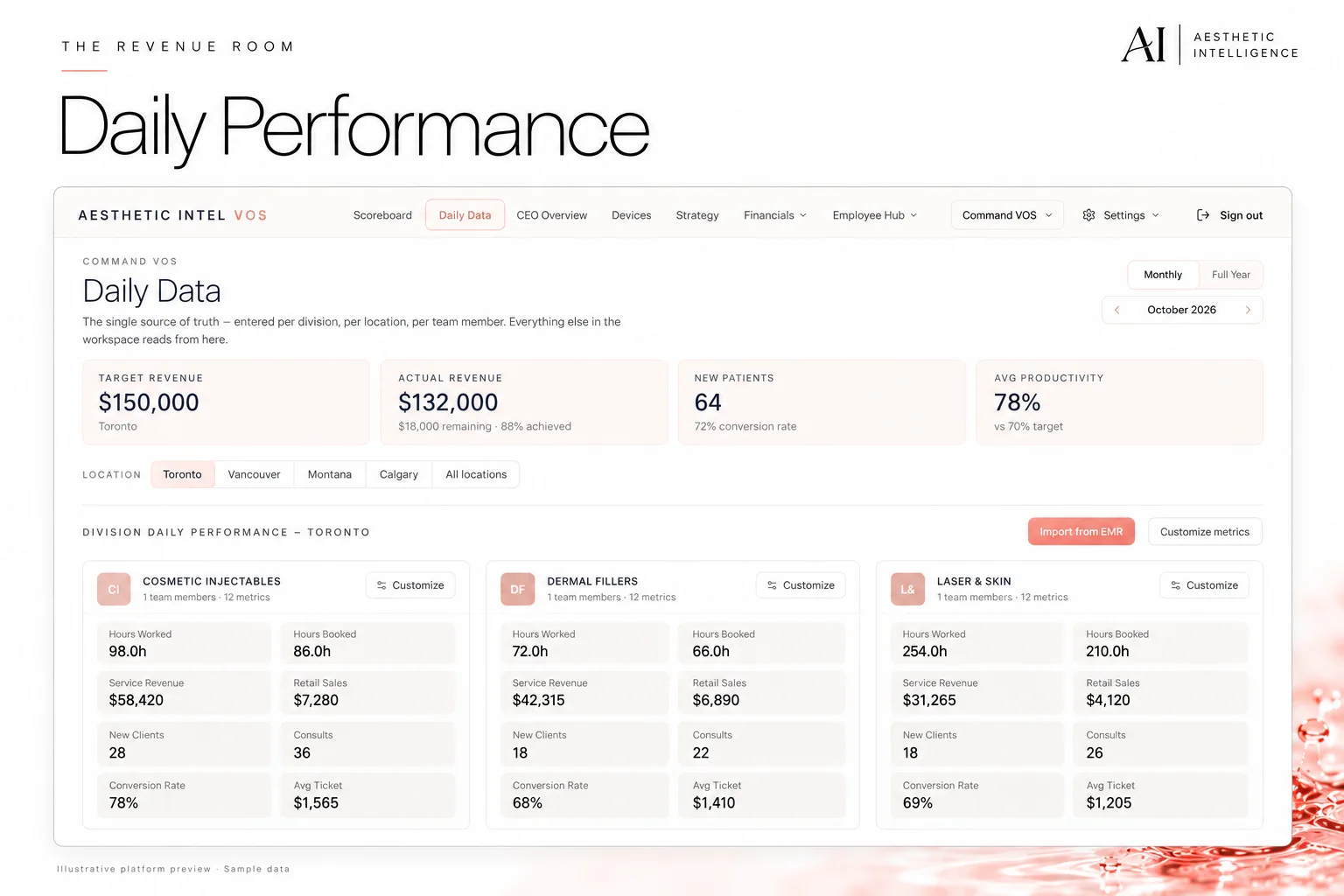Image resolution: width=1344 pixels, height=896 pixels.
Task: Customize the Laser & Skin card
Action: coord(1205,585)
